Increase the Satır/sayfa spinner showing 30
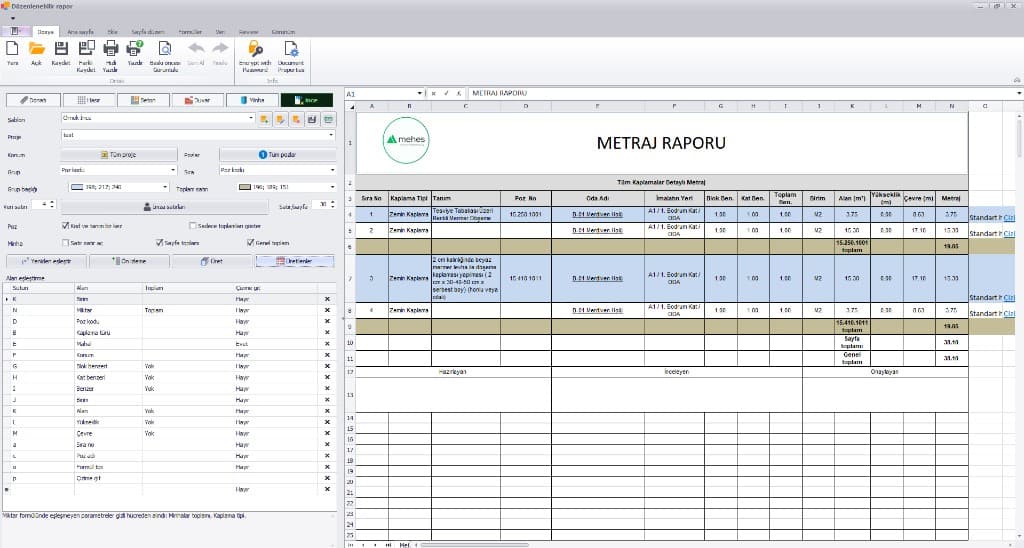Viewport: 1024px width, 548px height. tap(332, 202)
